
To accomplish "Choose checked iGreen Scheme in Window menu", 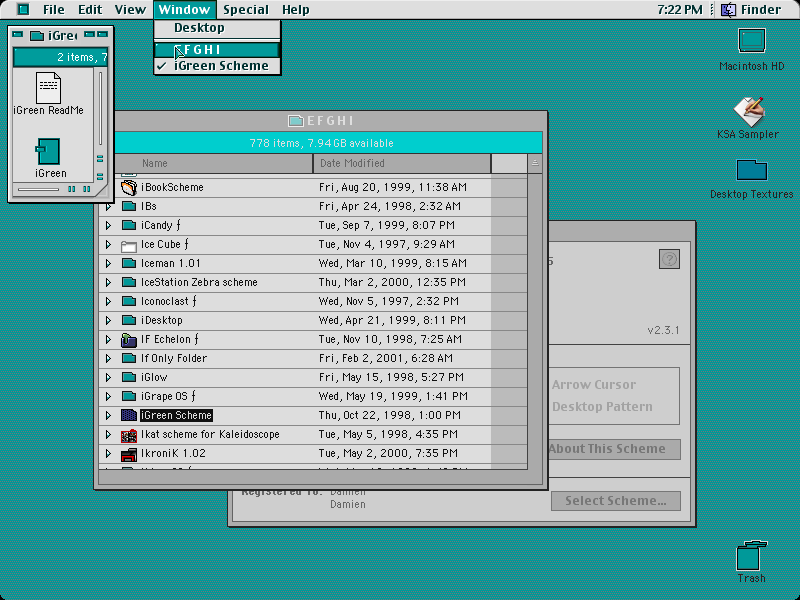I will pos(217,66).
